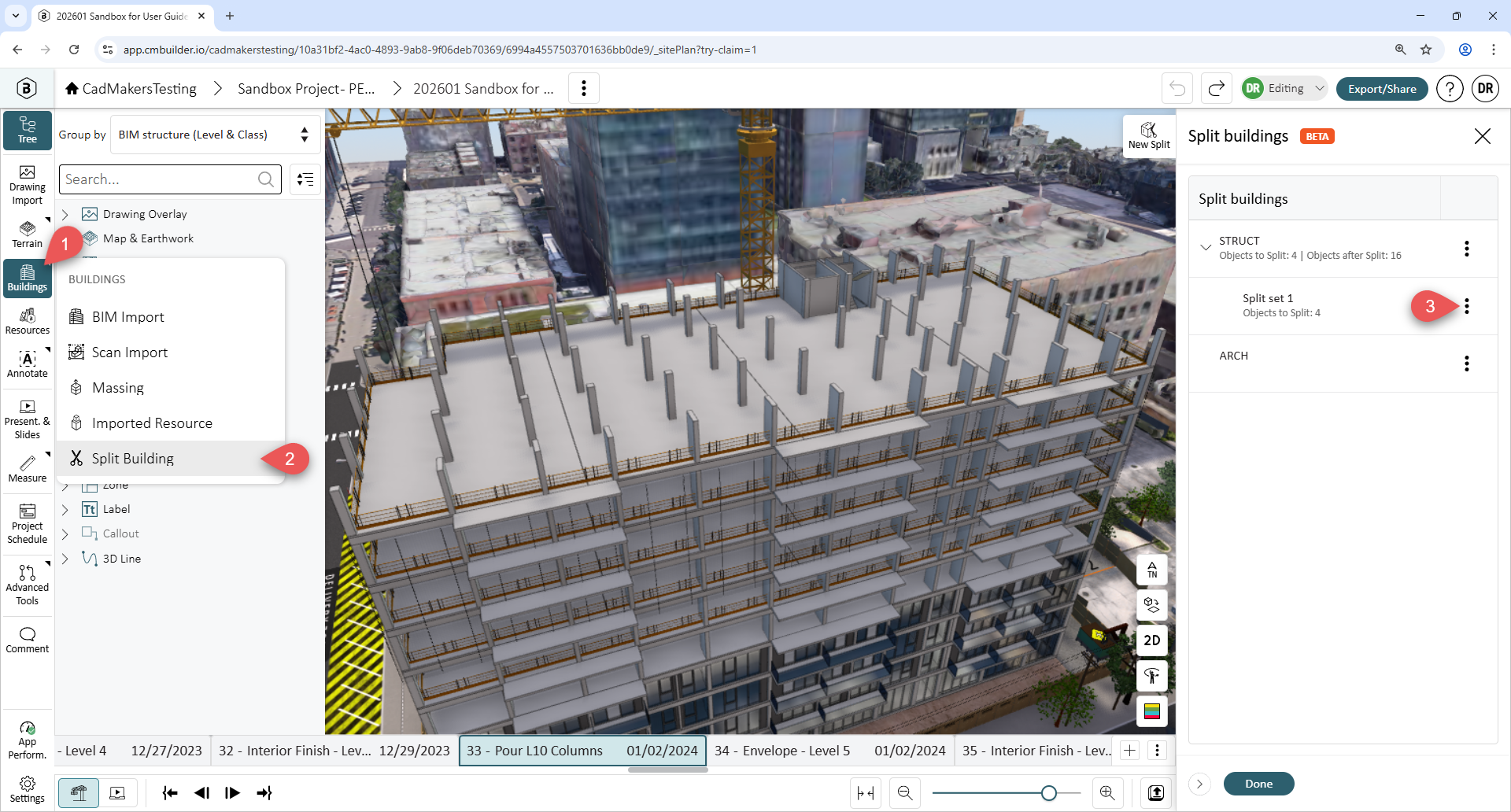The image size is (1511, 812).
Task: Open Present. & Slides tool
Action: click(28, 419)
